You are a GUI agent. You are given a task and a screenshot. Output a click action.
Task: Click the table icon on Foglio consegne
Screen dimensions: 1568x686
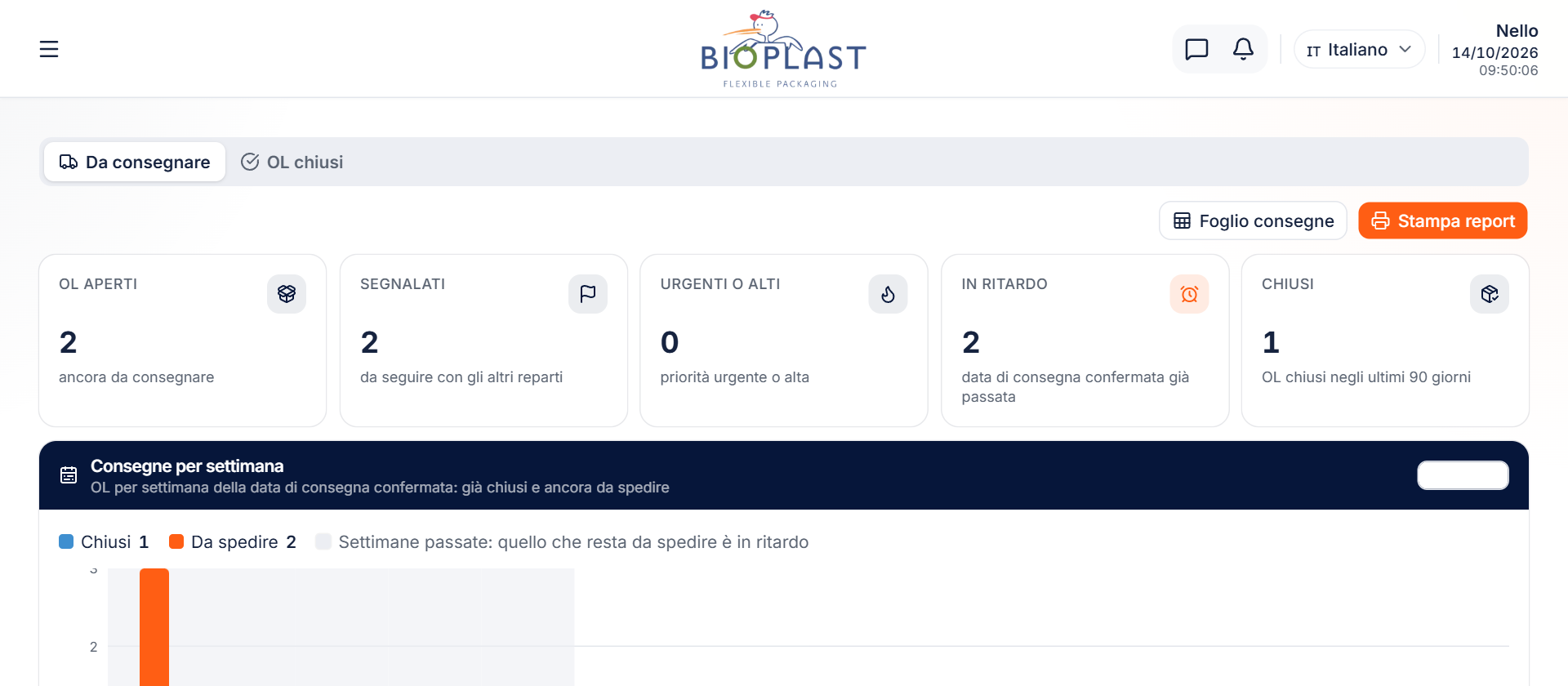pos(1182,220)
